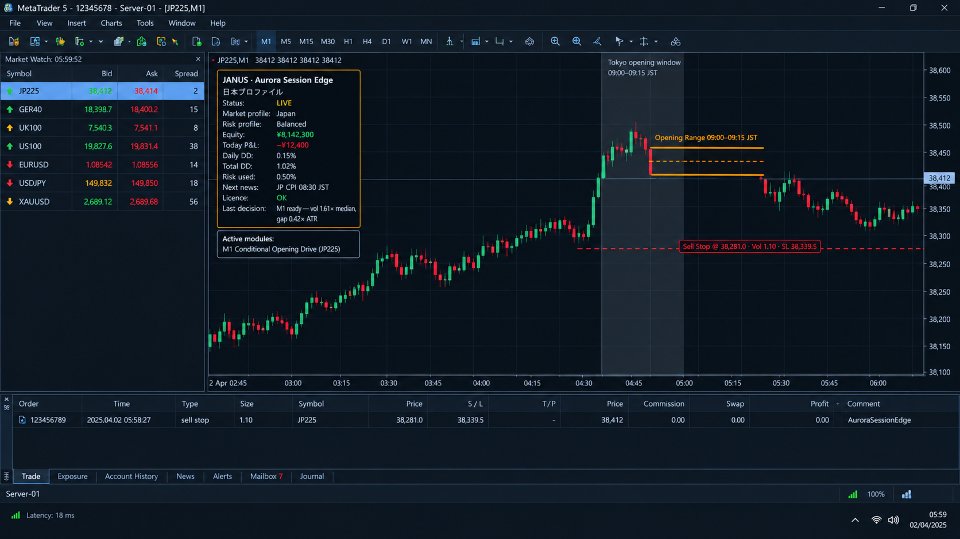Expand dropdown arrow next to crosshair line tool
The image size is (960, 539).
656,42
